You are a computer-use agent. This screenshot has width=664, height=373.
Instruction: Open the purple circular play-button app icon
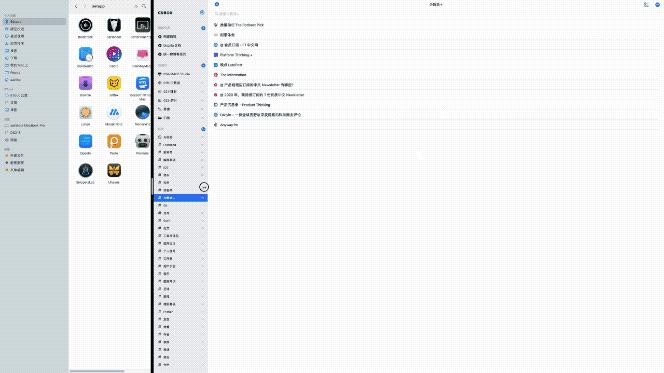[114, 54]
